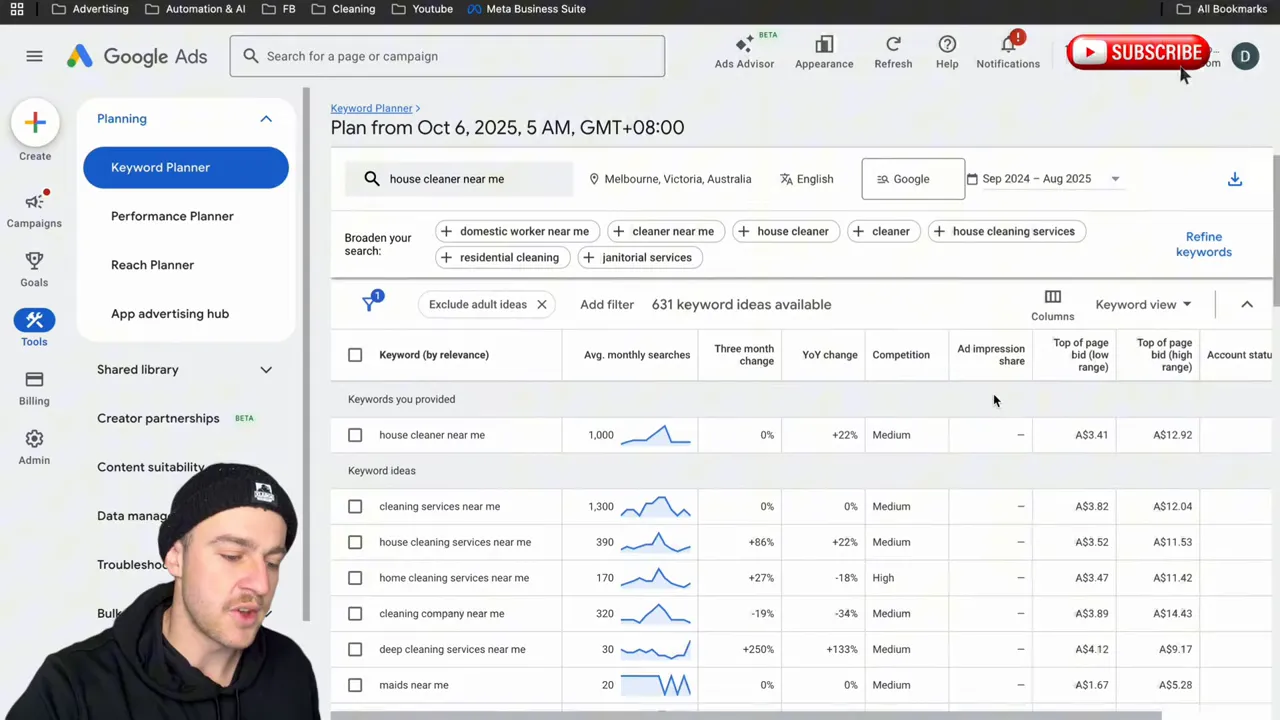Open Performance Planner in the sidebar
This screenshot has width=1280, height=720.
[172, 216]
